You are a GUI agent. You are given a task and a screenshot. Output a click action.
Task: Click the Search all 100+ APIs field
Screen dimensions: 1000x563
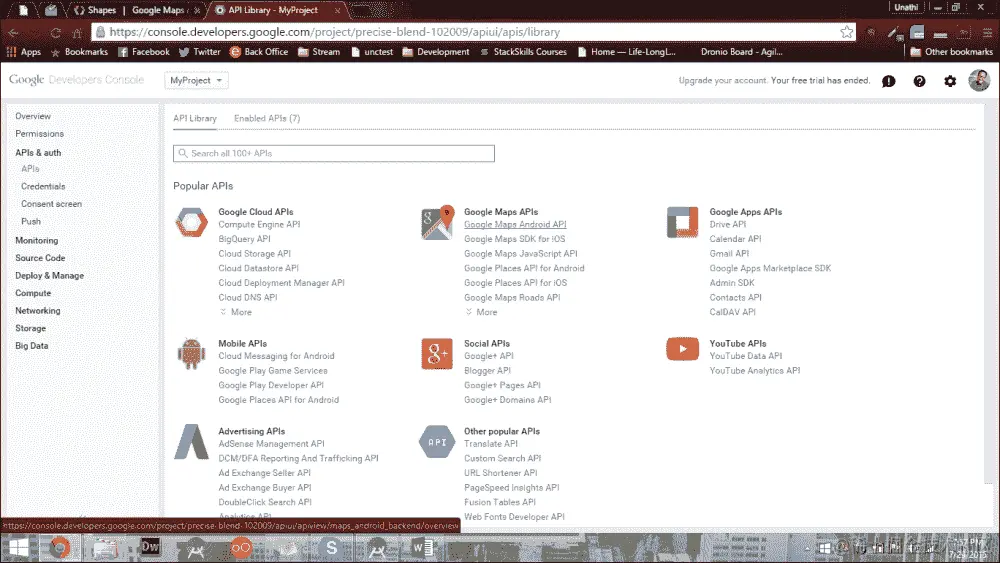coord(334,153)
